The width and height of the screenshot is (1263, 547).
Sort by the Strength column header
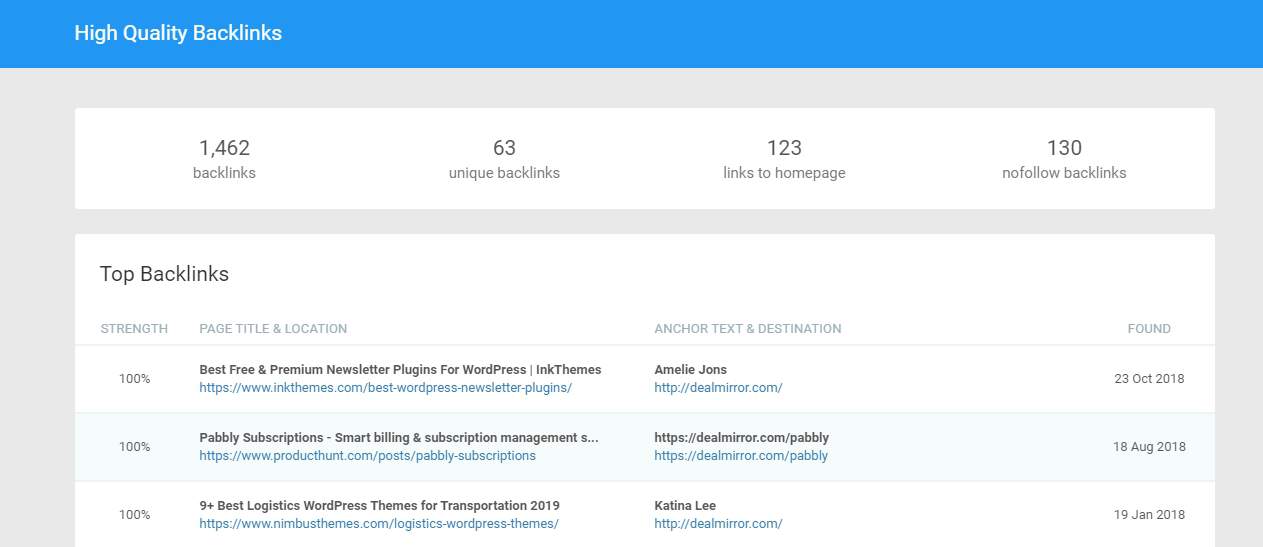click(x=134, y=329)
